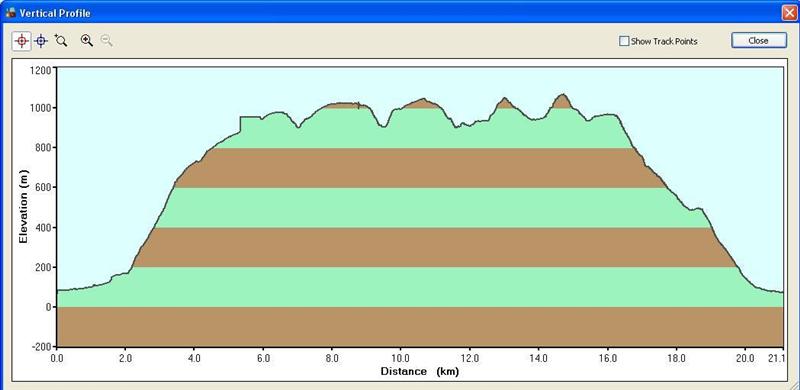Close the Vertical Profile window via X
Image resolution: width=800 pixels, height=390 pixels.
coord(789,13)
